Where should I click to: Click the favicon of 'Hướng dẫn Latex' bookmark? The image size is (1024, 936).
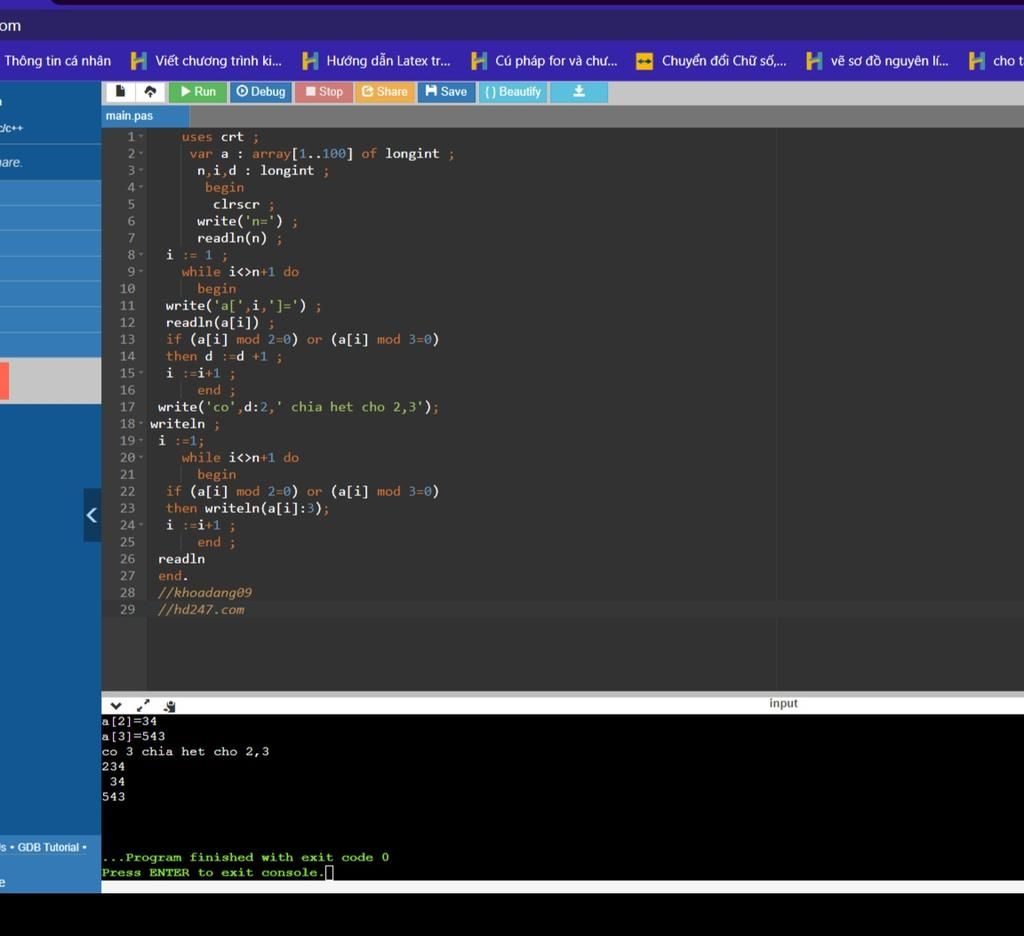click(x=310, y=61)
